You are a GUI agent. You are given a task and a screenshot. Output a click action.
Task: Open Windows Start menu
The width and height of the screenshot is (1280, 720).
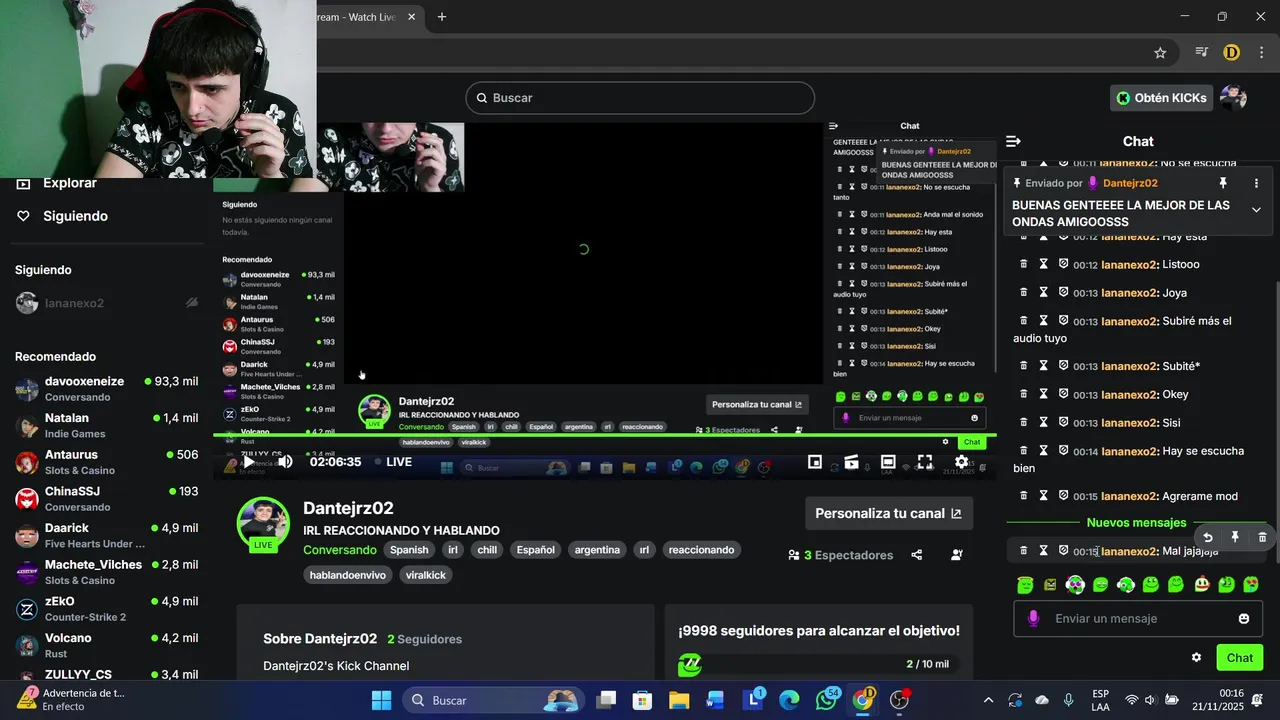381,700
